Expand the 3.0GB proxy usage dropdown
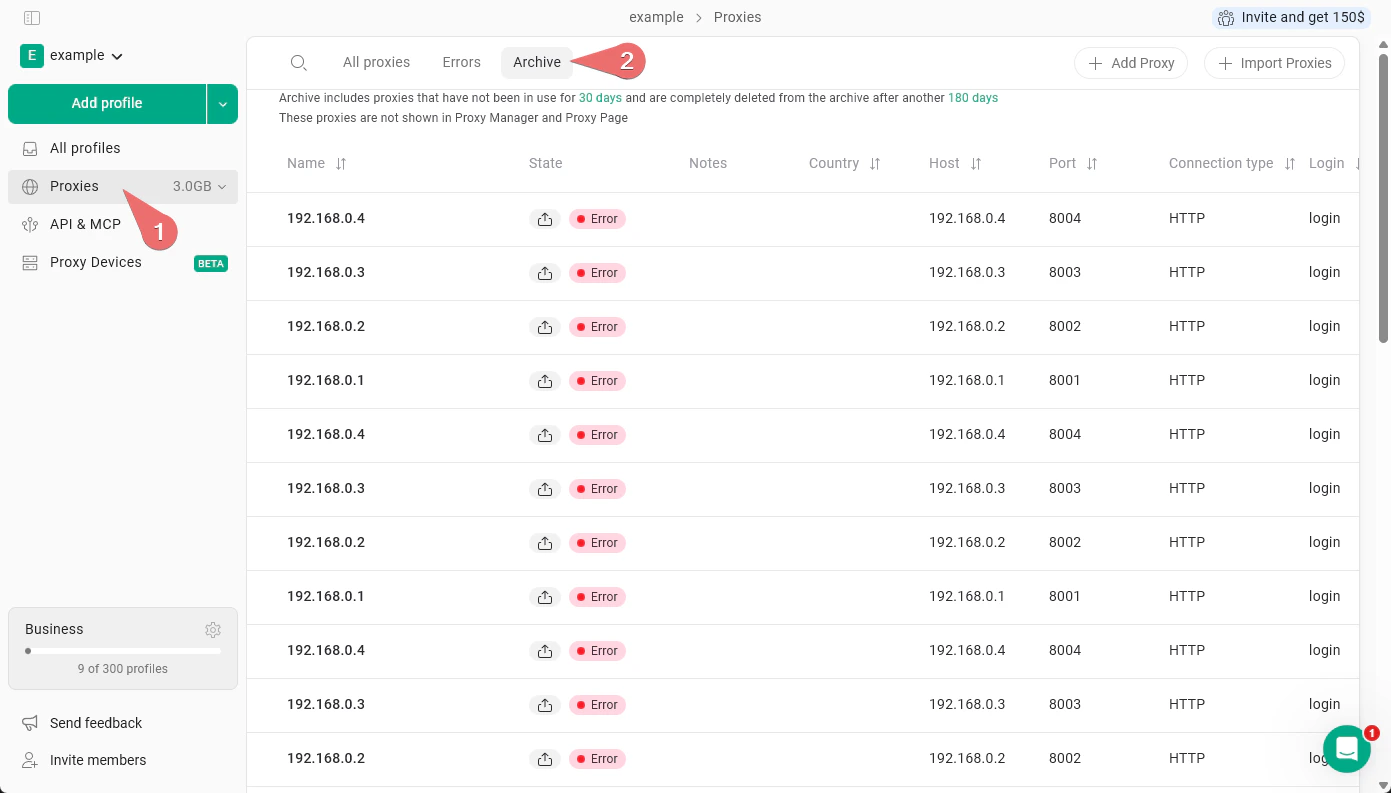1391x793 pixels. click(222, 186)
